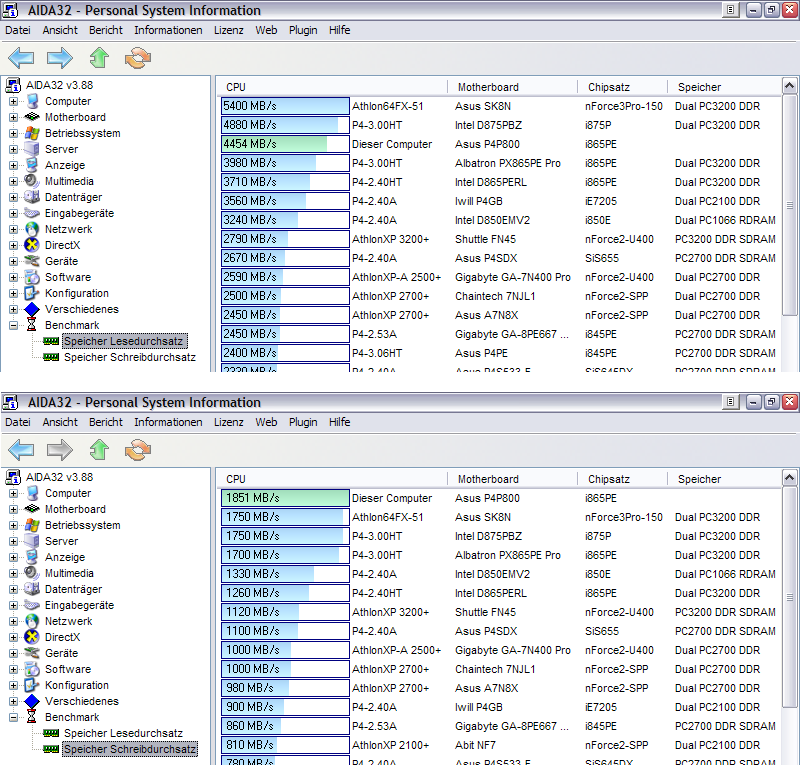Select Speicher Schreibdurchsatz in upper window tree
Screen dimensions: 800x765
[x=130, y=357]
